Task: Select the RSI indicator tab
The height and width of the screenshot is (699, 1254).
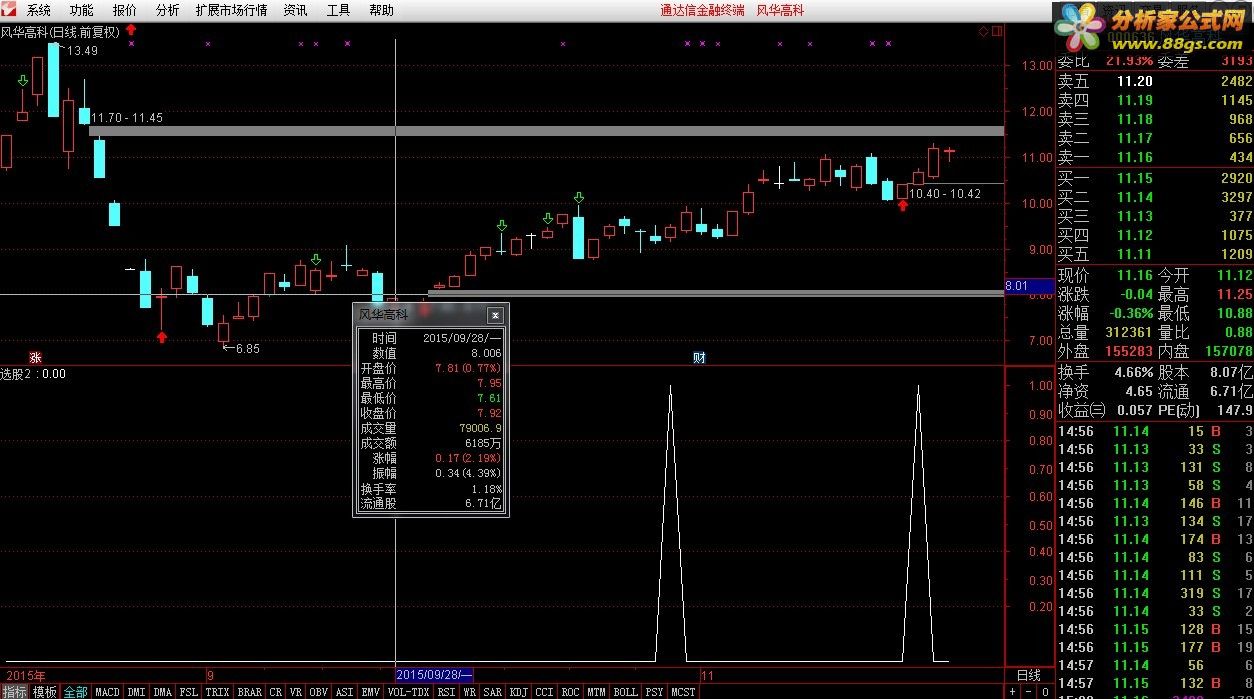Action: click(x=446, y=691)
